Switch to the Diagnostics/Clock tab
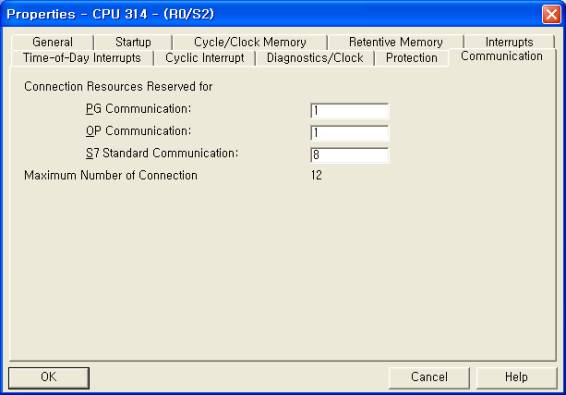This screenshot has width=566, height=395. coord(315,58)
